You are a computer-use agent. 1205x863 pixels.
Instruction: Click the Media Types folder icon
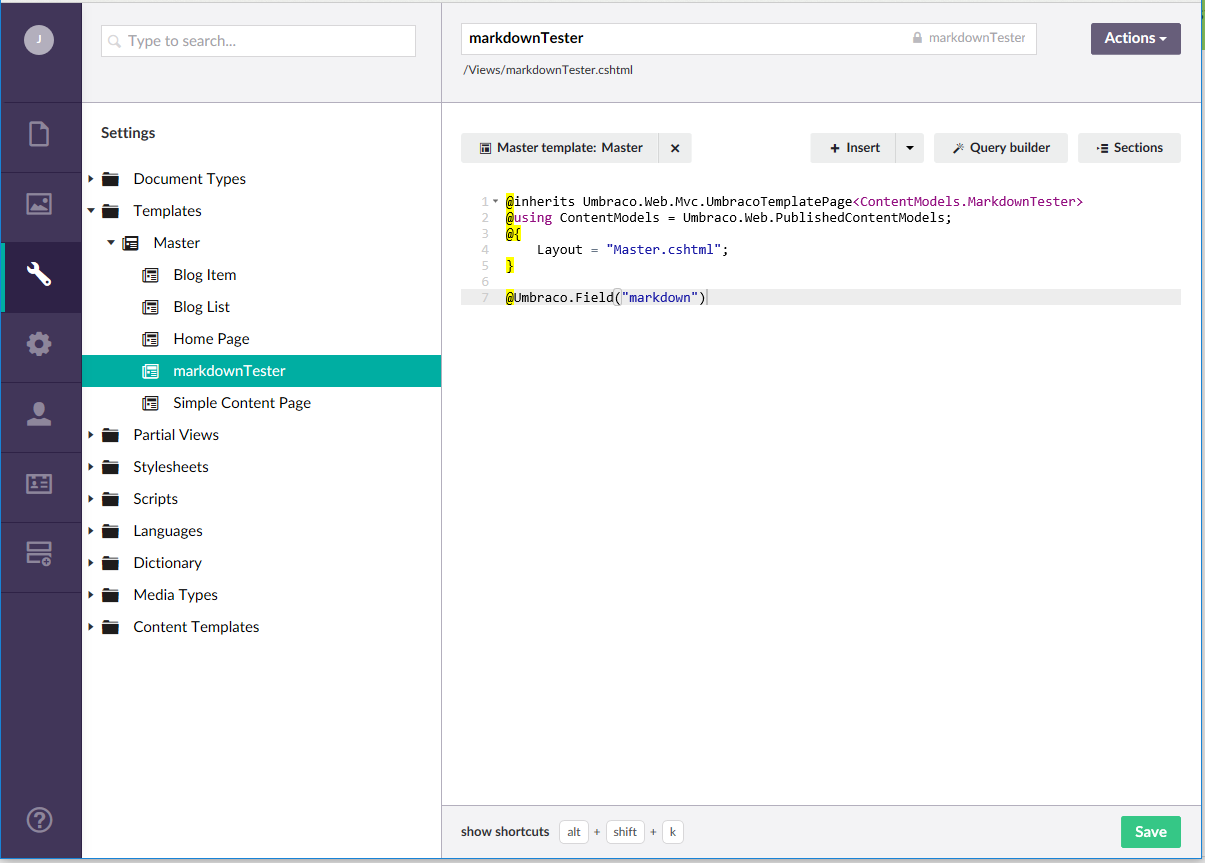(111, 595)
